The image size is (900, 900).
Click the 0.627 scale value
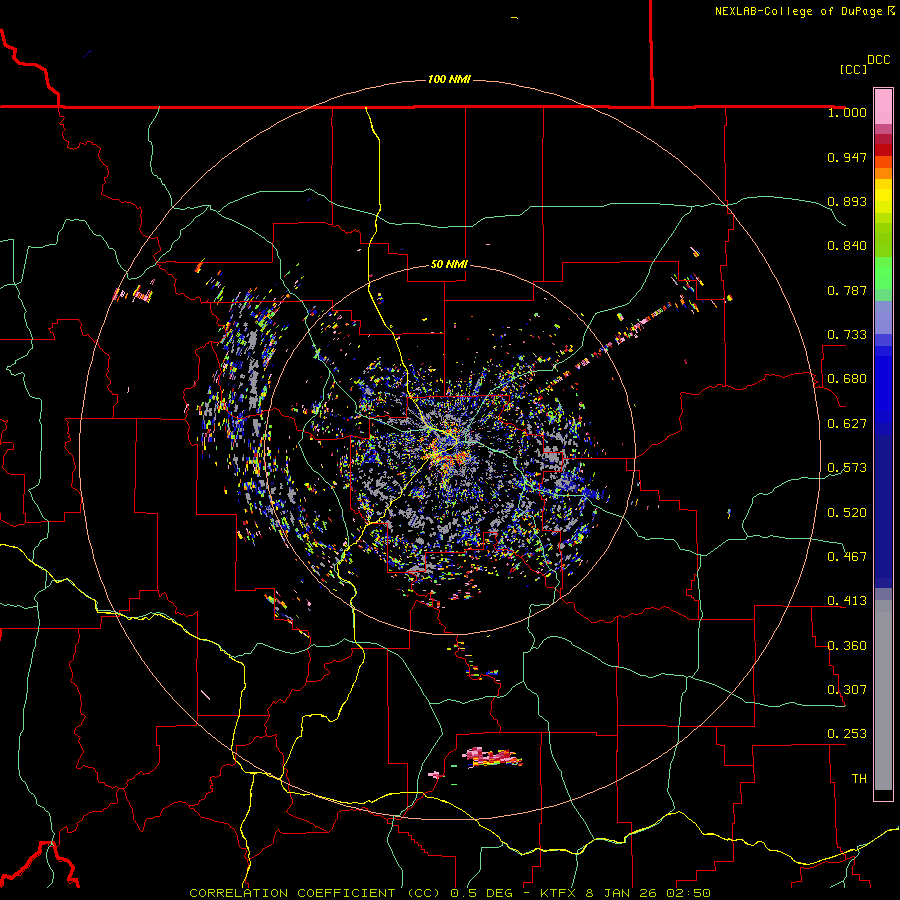coord(847,424)
